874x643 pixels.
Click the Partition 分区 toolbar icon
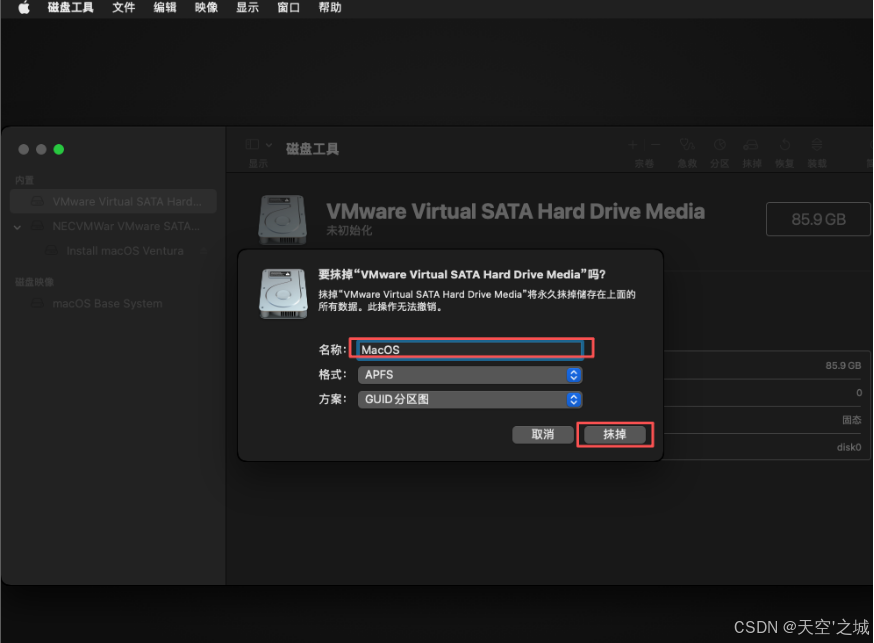(720, 145)
